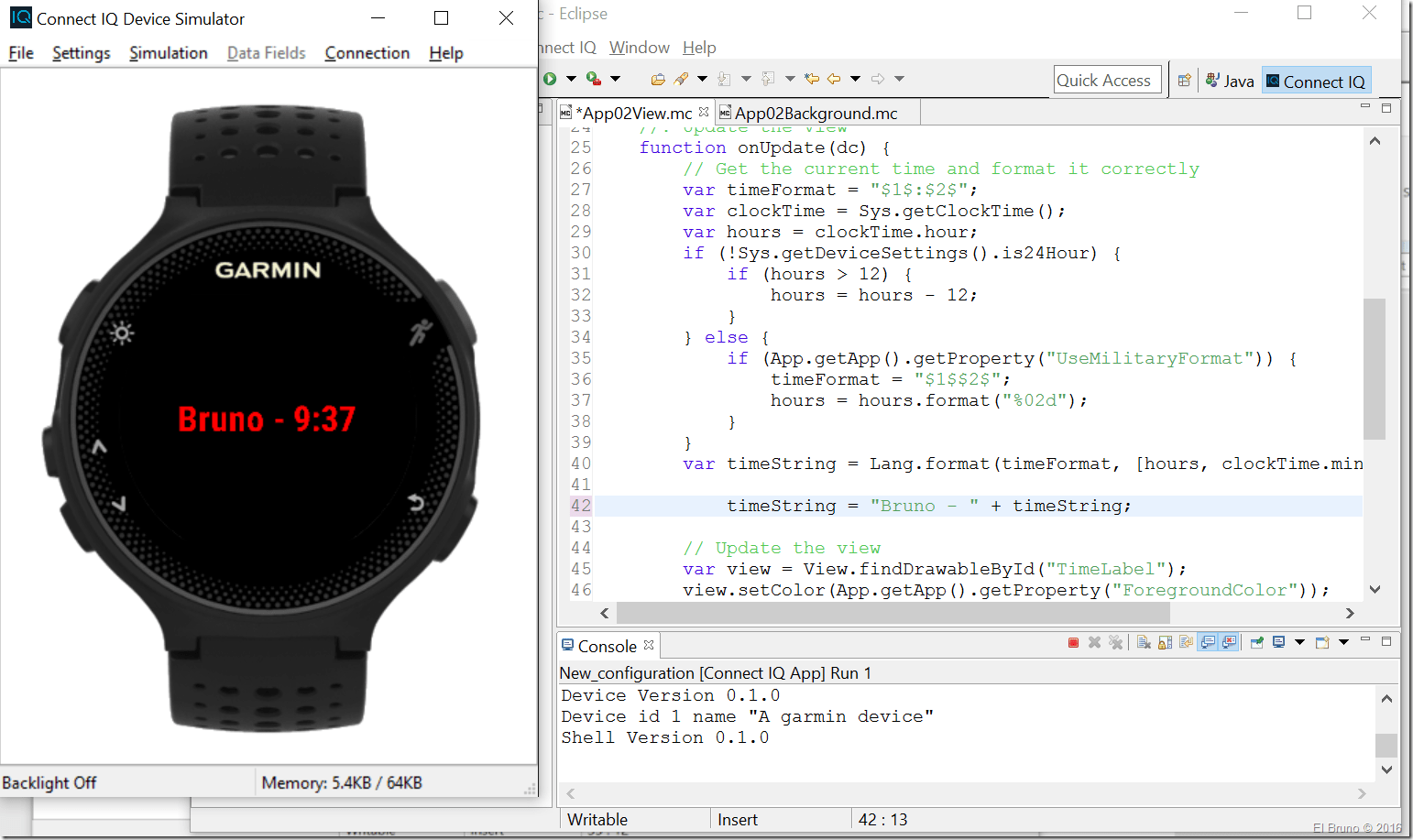Screen dimensions: 1413x840
Task: Click the green Run button in Eclipse toolbar
Action: pyautogui.click(x=550, y=79)
